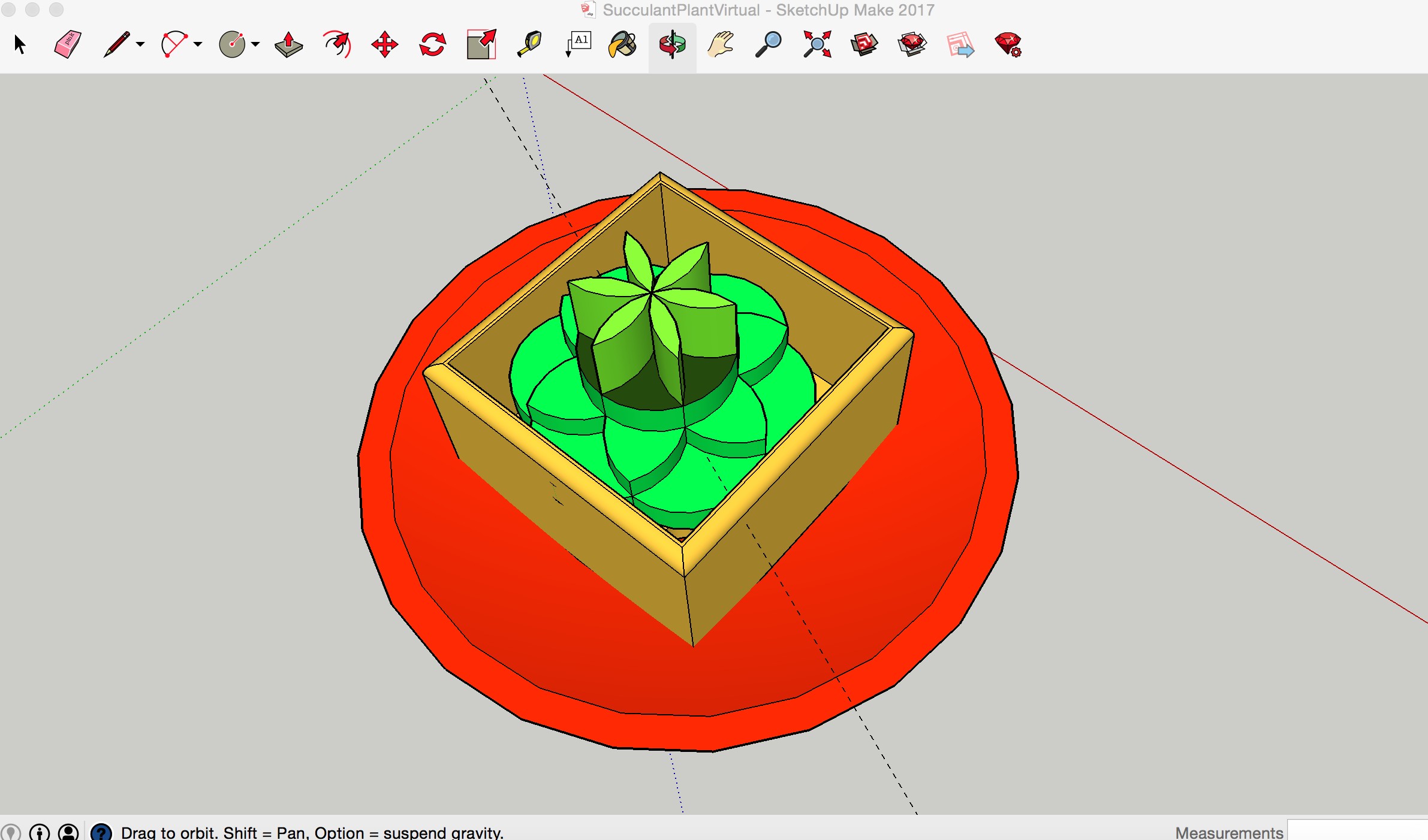Click the model credits info icon
The height and width of the screenshot is (840, 1428).
click(x=40, y=832)
